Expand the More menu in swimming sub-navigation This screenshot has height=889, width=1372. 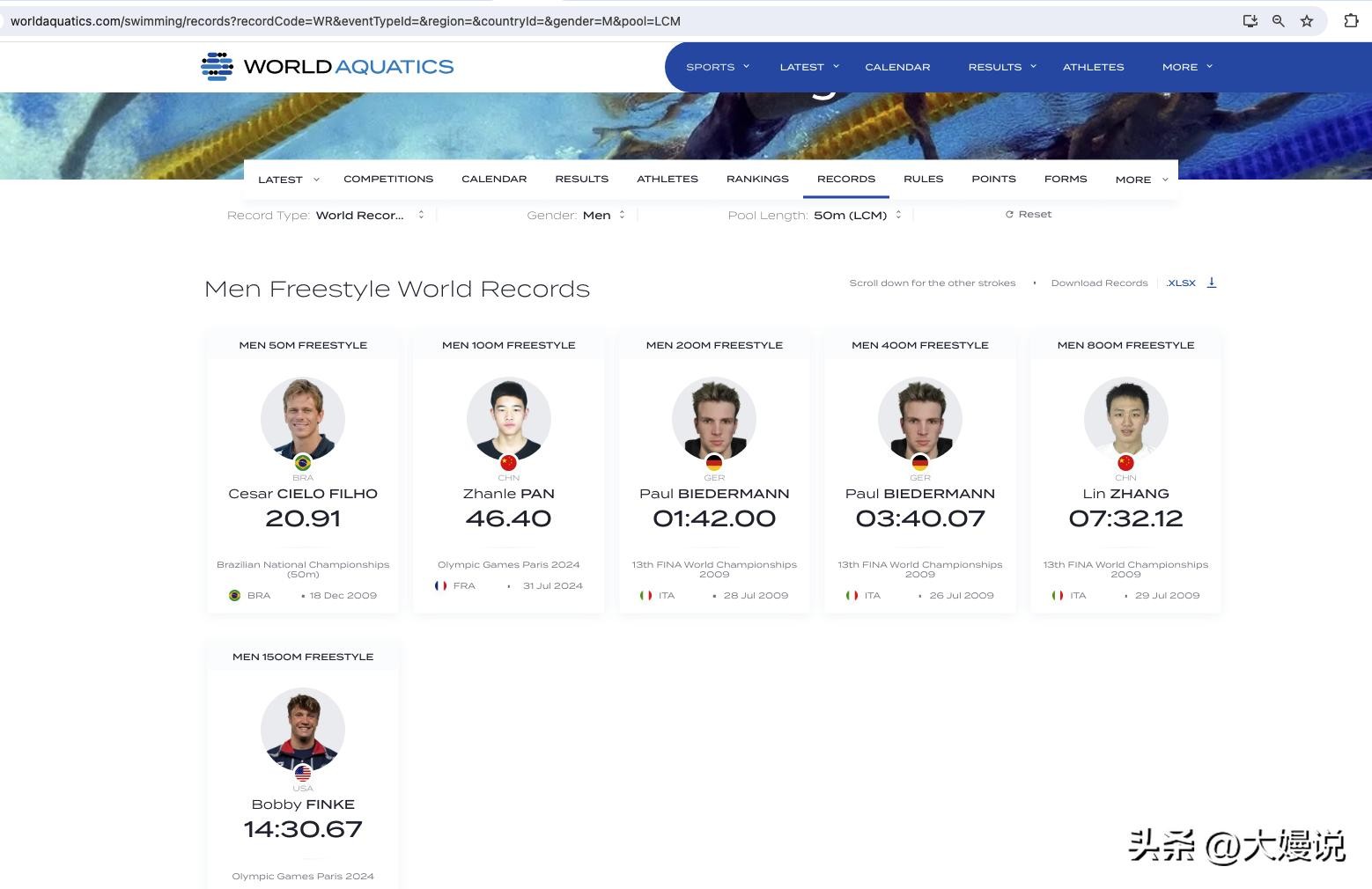(1140, 180)
